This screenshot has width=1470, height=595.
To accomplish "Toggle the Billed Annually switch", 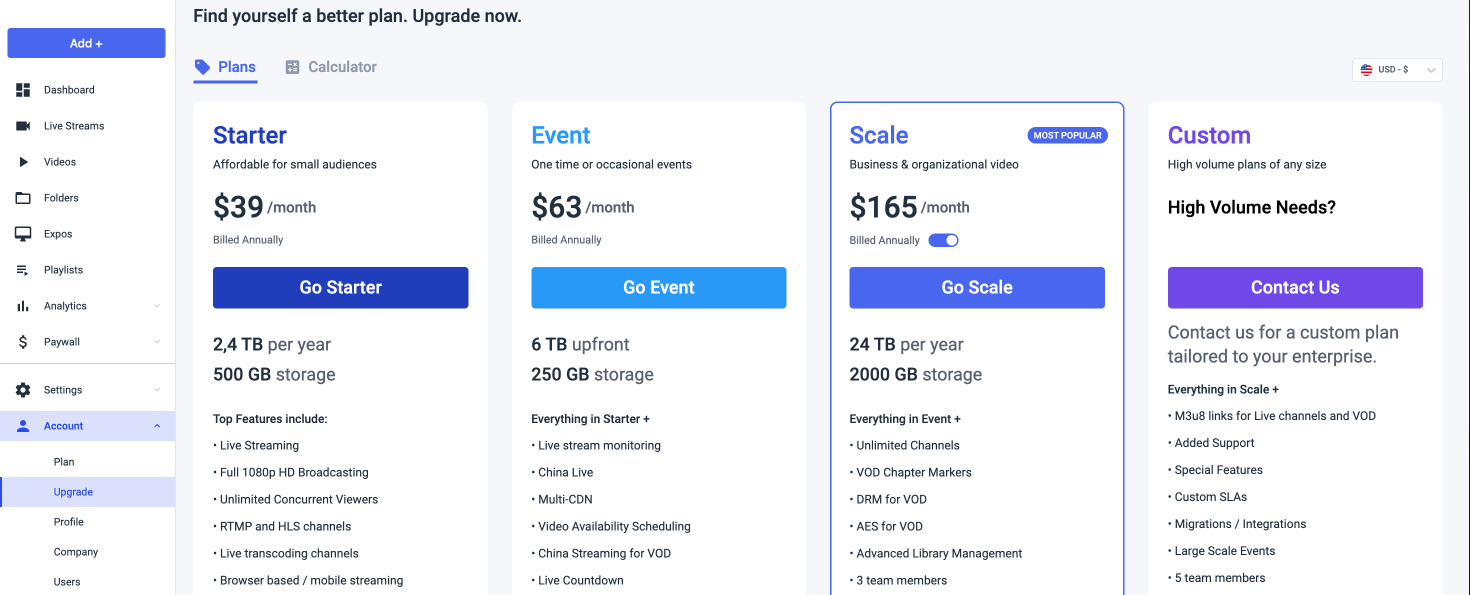I will point(943,240).
